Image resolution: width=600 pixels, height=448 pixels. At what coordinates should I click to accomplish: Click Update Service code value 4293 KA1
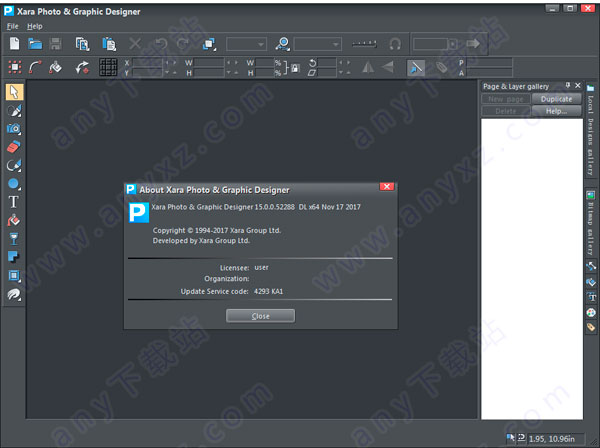click(269, 292)
